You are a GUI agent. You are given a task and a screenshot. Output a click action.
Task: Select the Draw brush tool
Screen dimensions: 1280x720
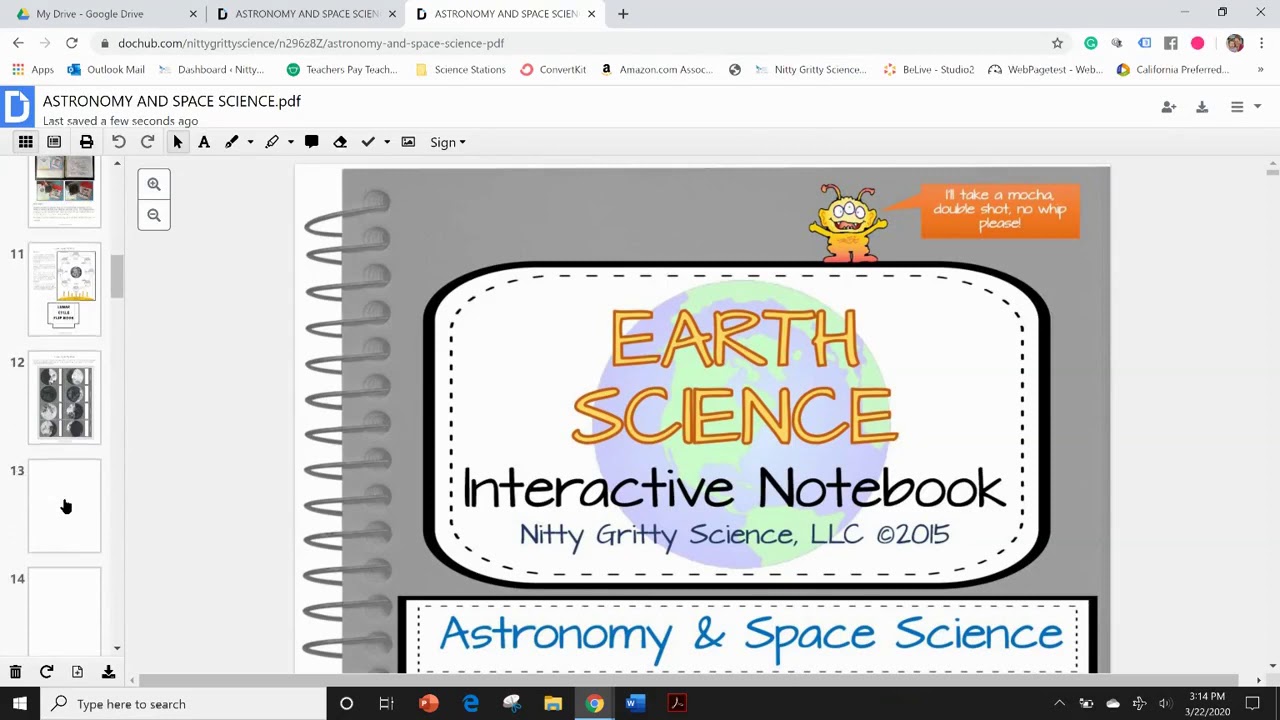(x=232, y=142)
